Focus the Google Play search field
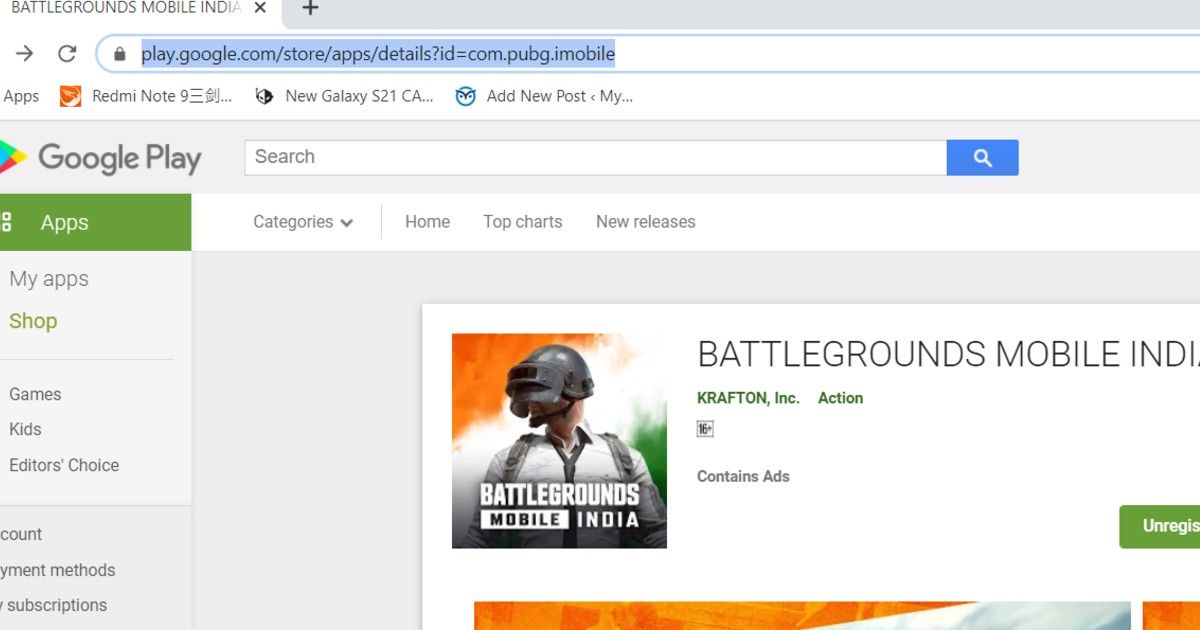The height and width of the screenshot is (630, 1200). coord(596,157)
